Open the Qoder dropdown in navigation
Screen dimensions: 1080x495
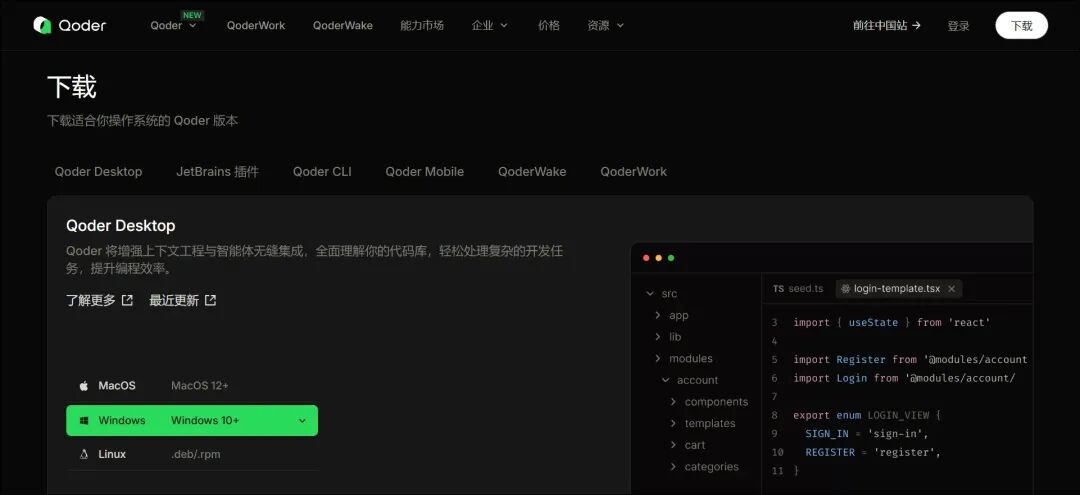(x=173, y=25)
